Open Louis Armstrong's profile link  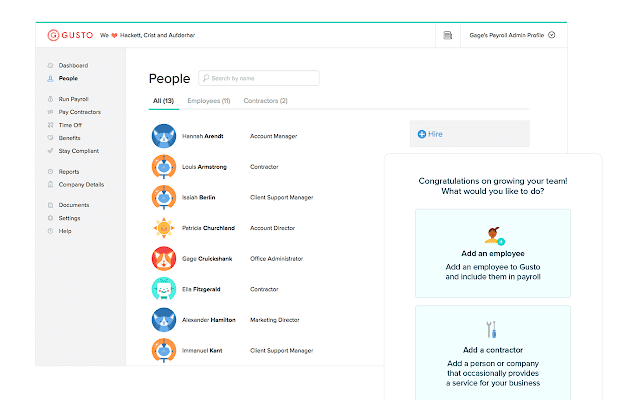(x=202, y=167)
